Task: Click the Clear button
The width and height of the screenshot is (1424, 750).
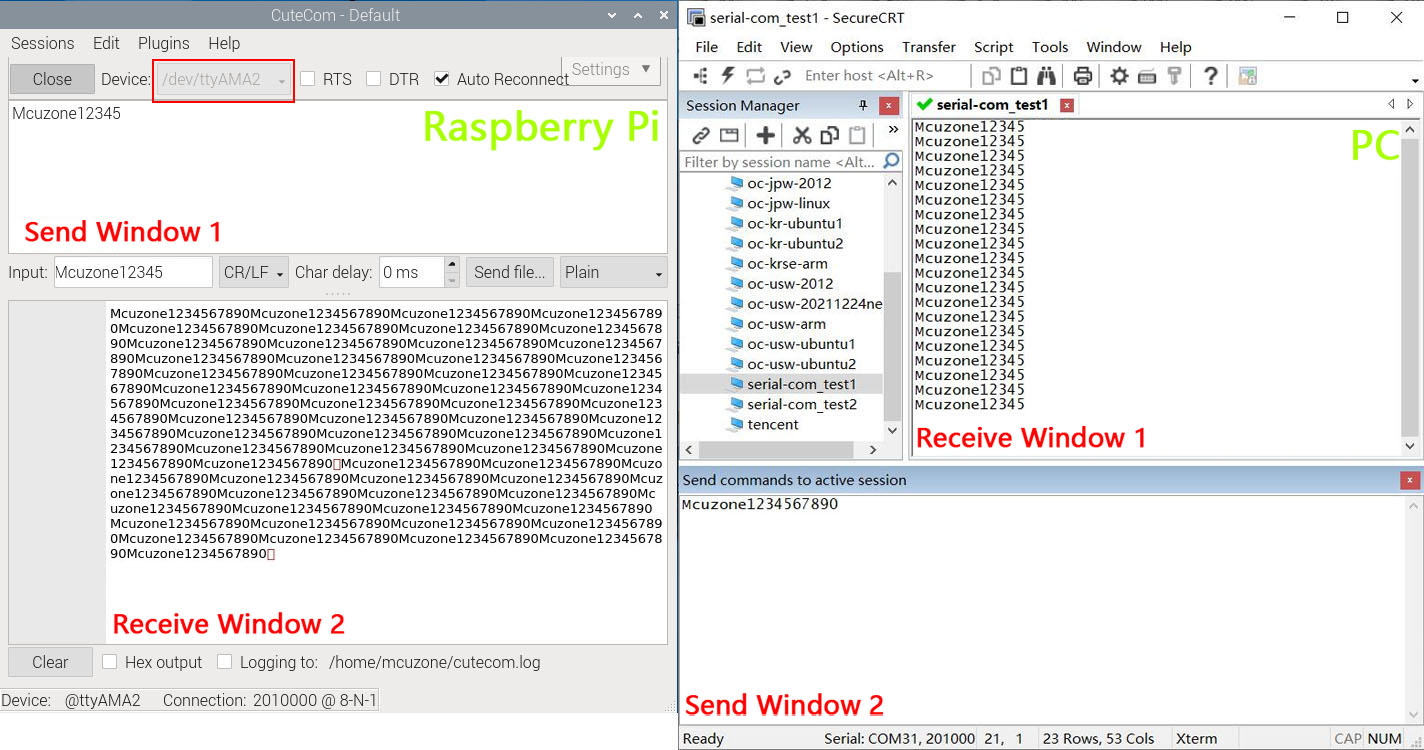Action: pyautogui.click(x=50, y=662)
